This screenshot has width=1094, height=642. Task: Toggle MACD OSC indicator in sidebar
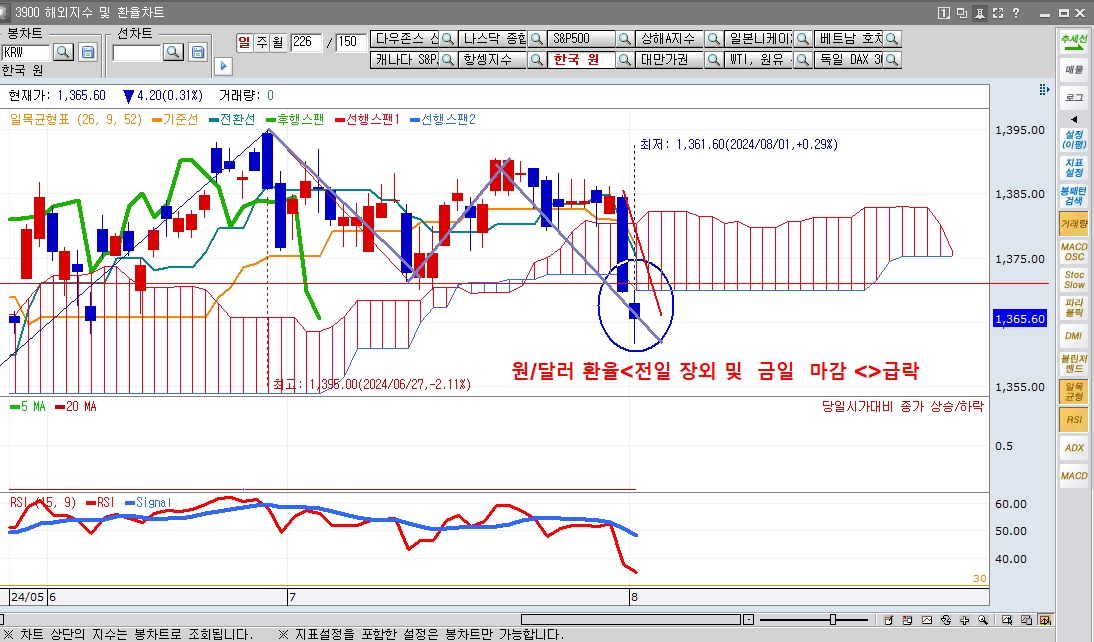click(x=1074, y=252)
